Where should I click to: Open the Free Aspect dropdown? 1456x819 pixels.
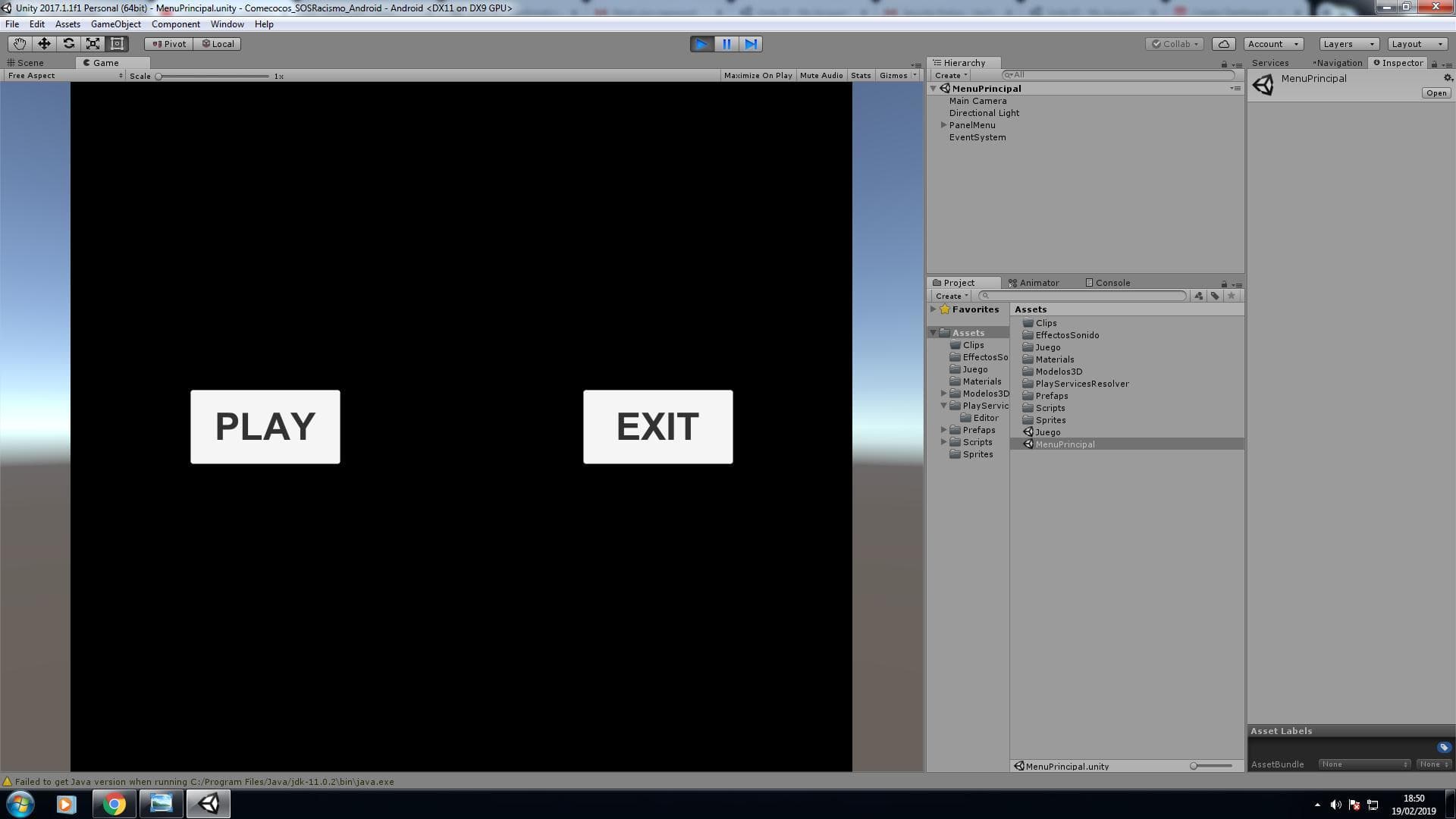(64, 76)
